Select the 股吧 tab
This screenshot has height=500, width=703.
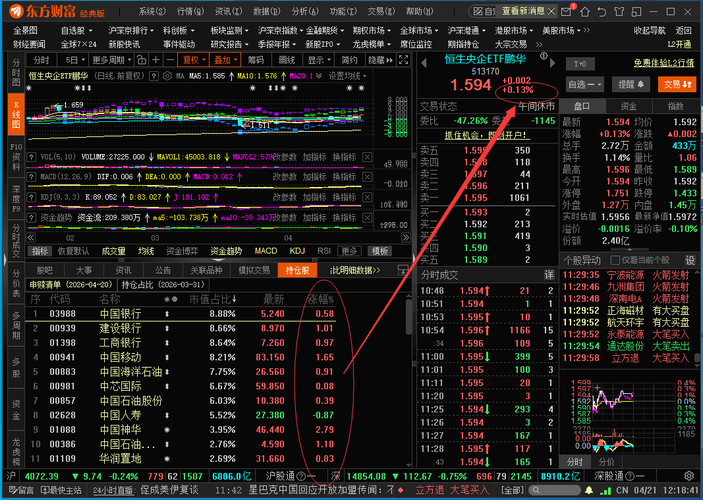(x=44, y=270)
